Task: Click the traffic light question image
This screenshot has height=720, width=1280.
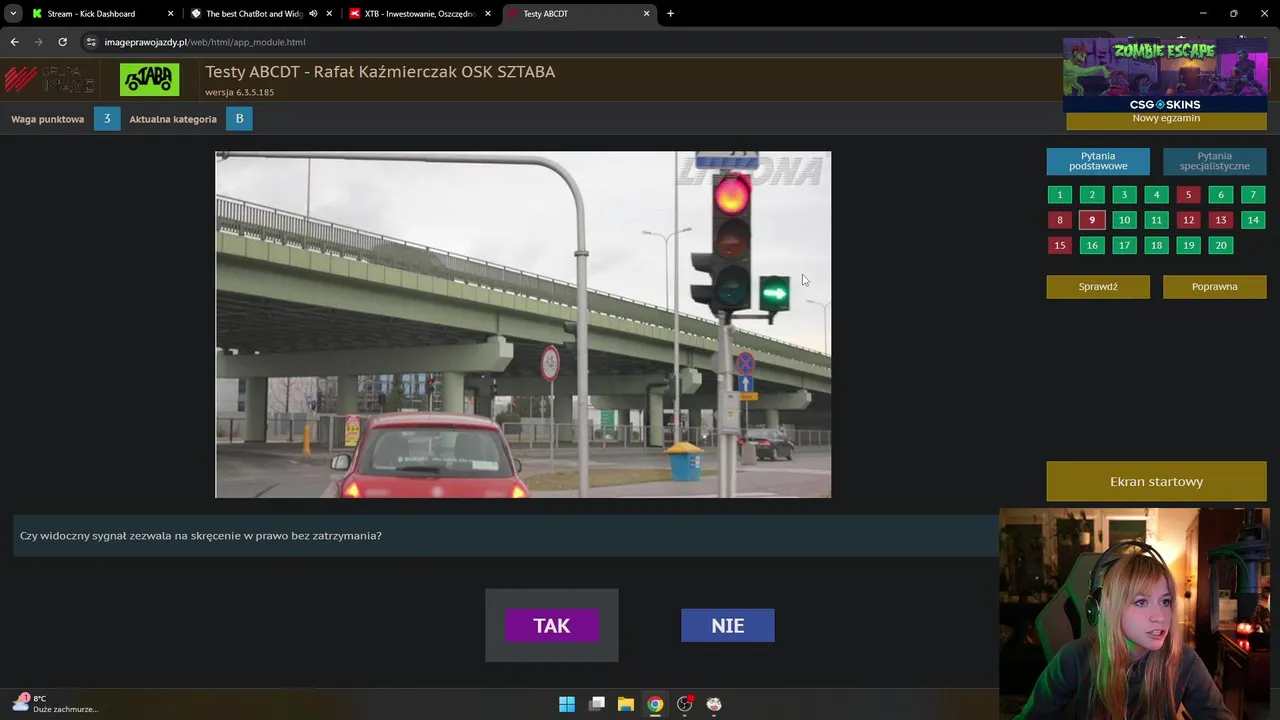Action: pos(523,325)
